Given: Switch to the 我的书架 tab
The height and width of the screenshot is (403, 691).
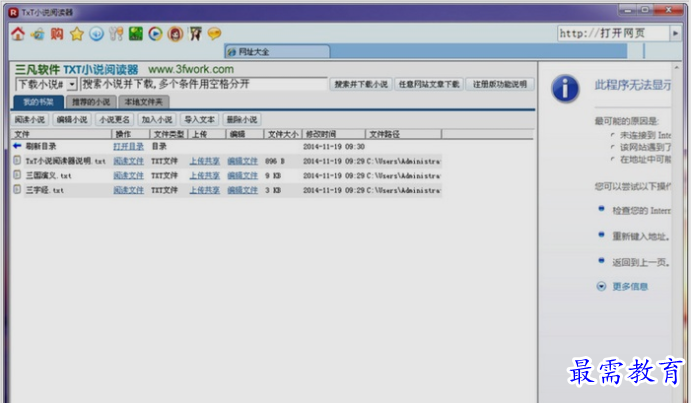Looking at the screenshot, I should point(38,102).
